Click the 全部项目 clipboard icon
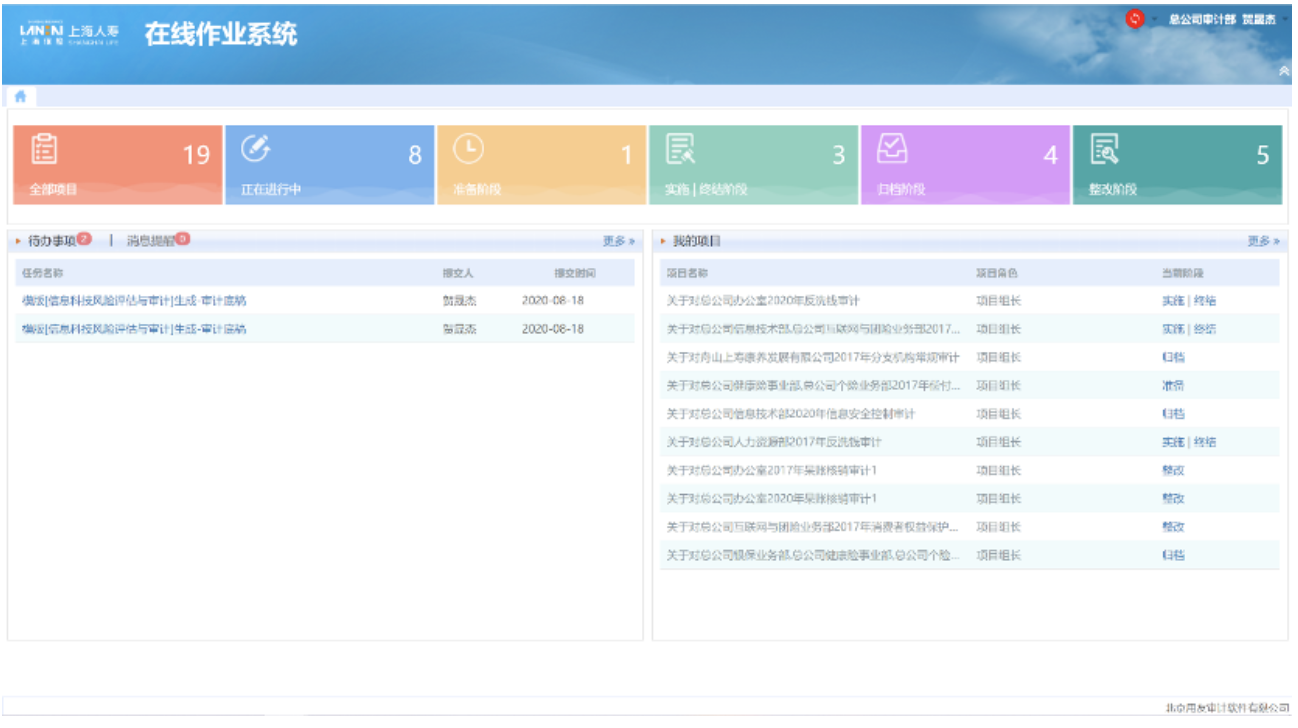Screen dimensions: 1298x728 pyautogui.click(x=44, y=148)
